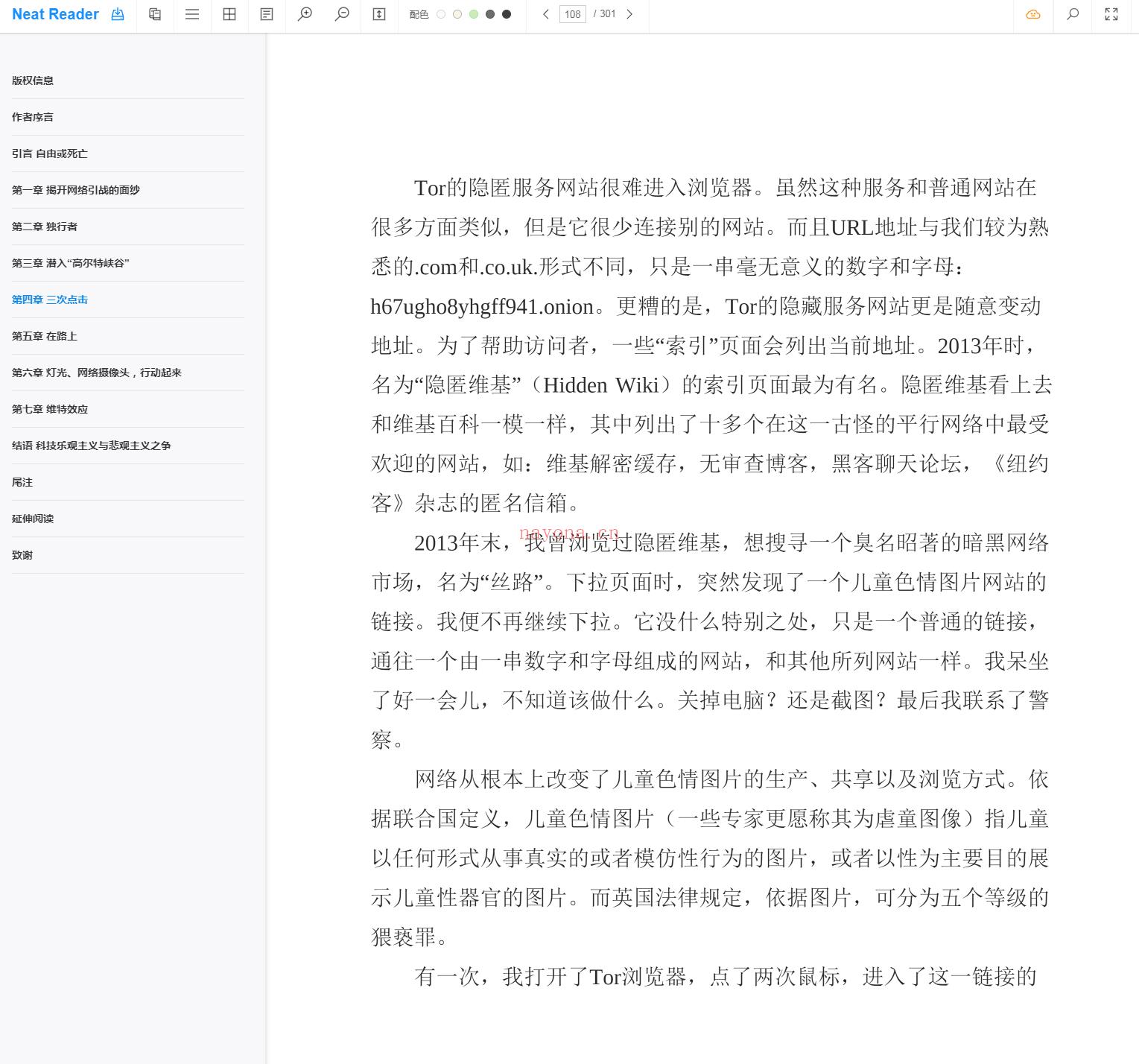
Task: Switch to the grid layout icon
Action: 229,14
